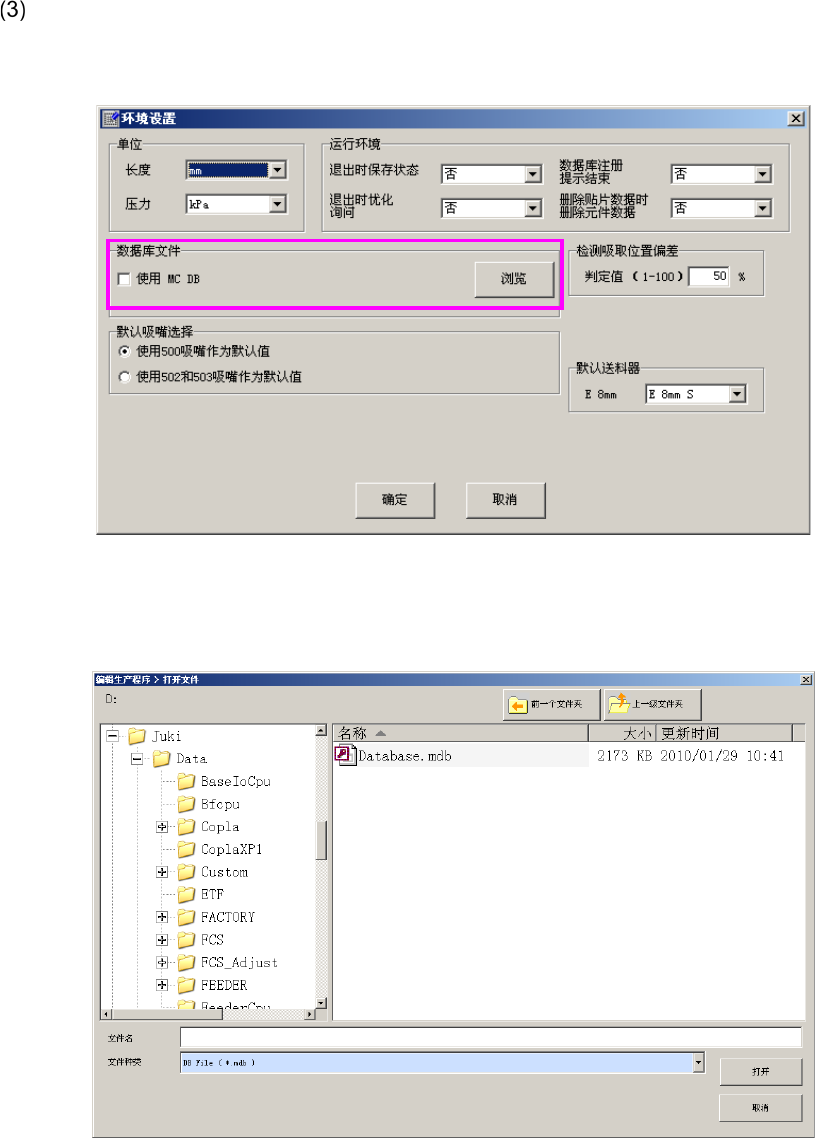Viewport: 815px width, 1138px height.
Task: Click the 环境设置 title bar icon
Action: [110, 118]
